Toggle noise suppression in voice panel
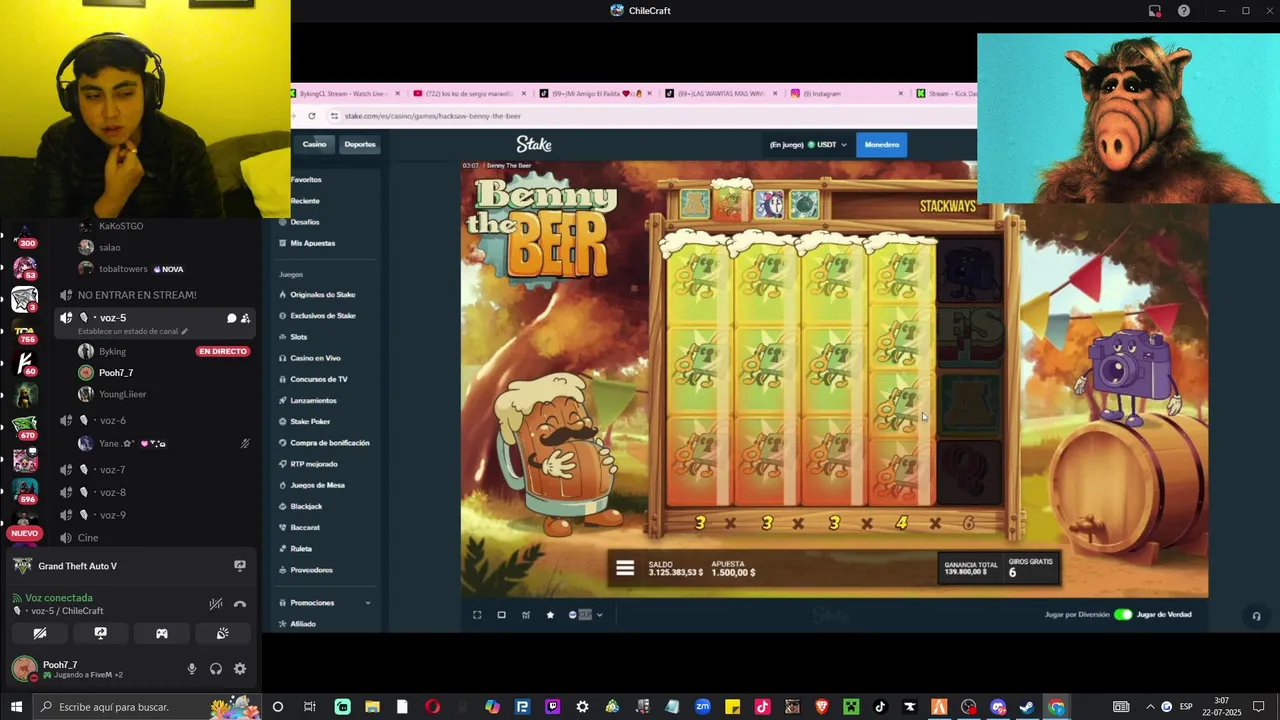Image resolution: width=1280 pixels, height=720 pixels. coord(215,604)
